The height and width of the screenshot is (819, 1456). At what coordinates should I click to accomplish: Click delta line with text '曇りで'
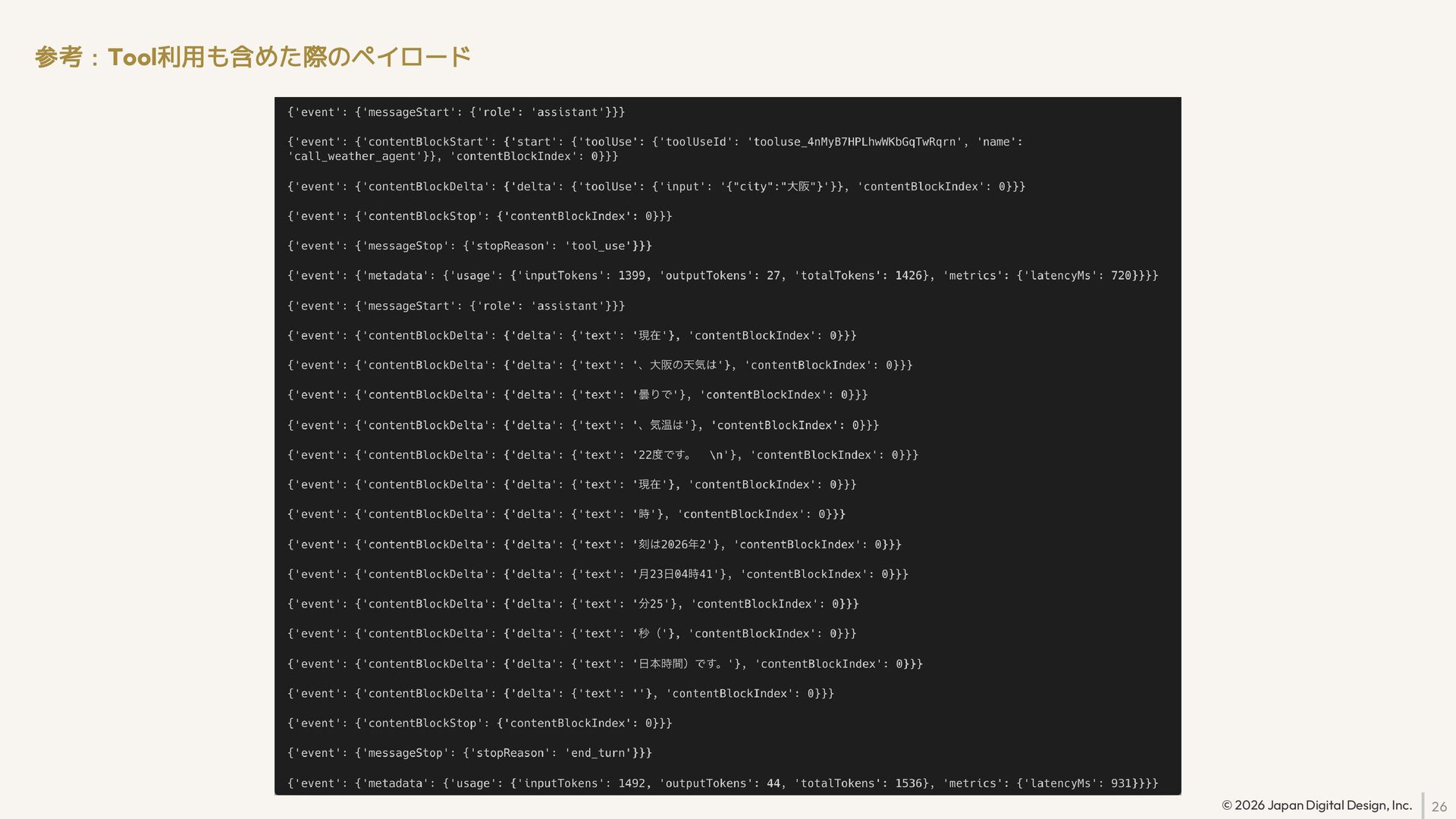[577, 395]
